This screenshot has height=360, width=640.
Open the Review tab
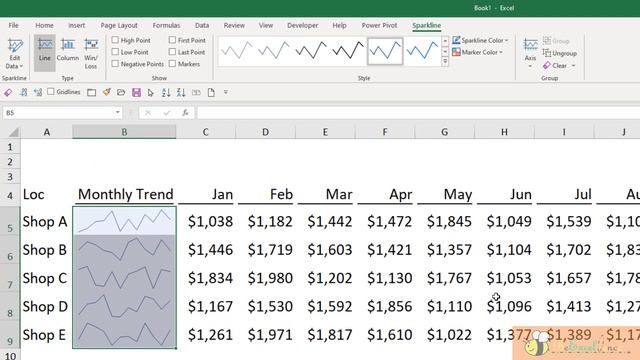[x=234, y=25]
